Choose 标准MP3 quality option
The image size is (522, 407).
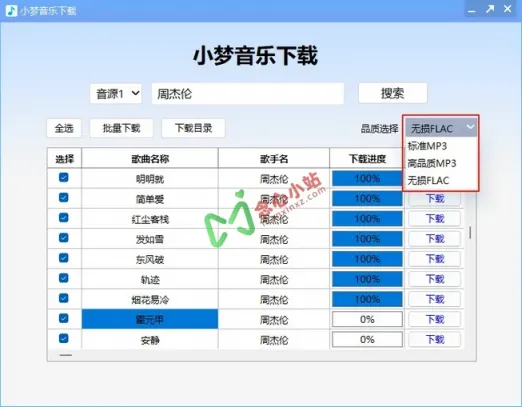click(441, 146)
